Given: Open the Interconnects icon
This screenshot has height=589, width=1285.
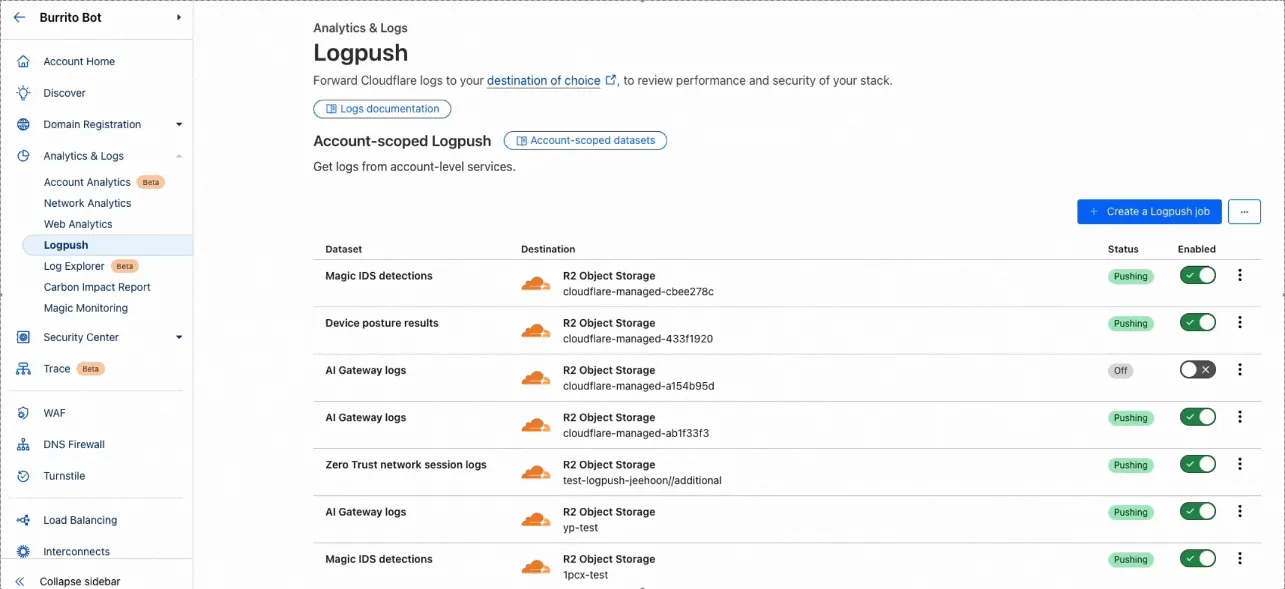Looking at the screenshot, I should coord(22,551).
